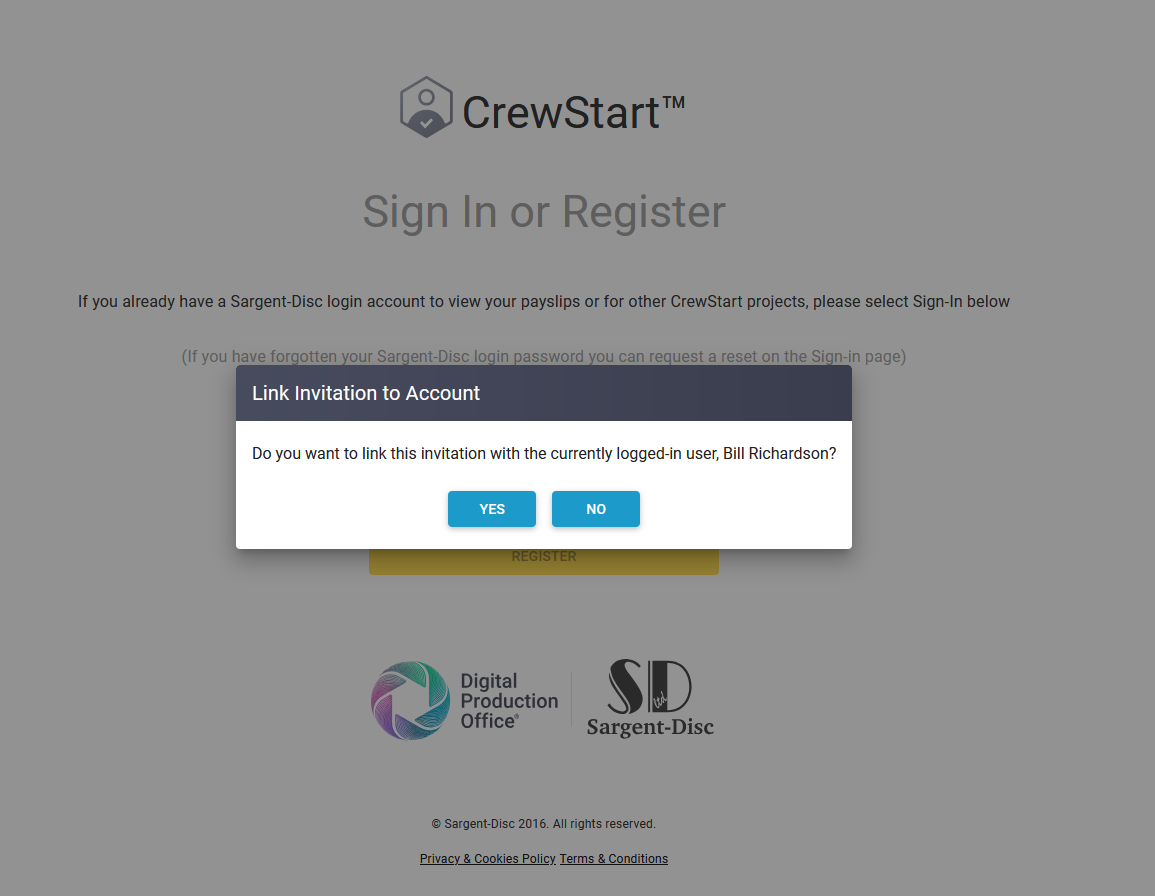
Task: Confirm linking by clicking YES
Action: 492,509
